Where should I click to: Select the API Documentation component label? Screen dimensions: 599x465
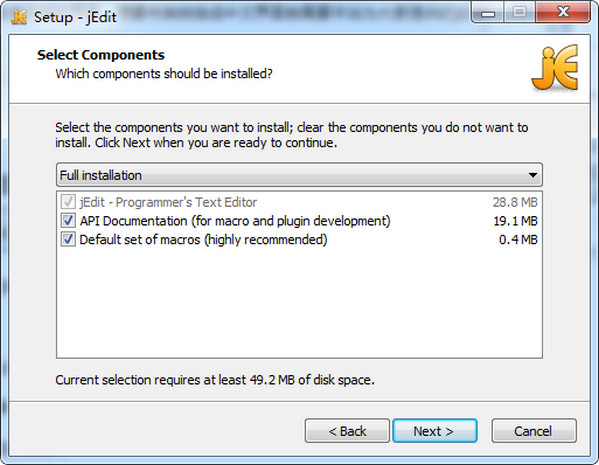click(x=235, y=221)
